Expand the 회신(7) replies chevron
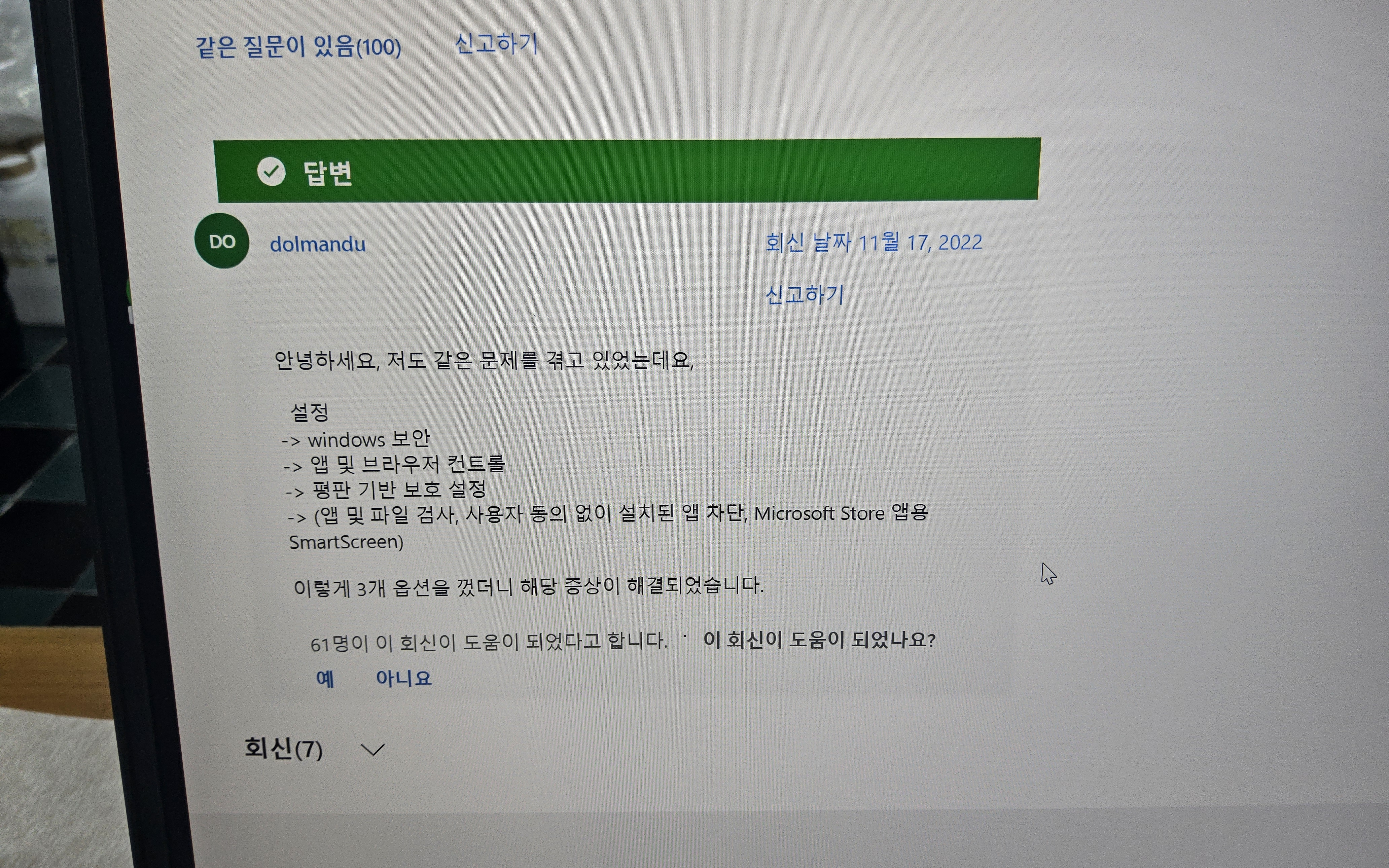The image size is (1389, 868). coord(372,750)
